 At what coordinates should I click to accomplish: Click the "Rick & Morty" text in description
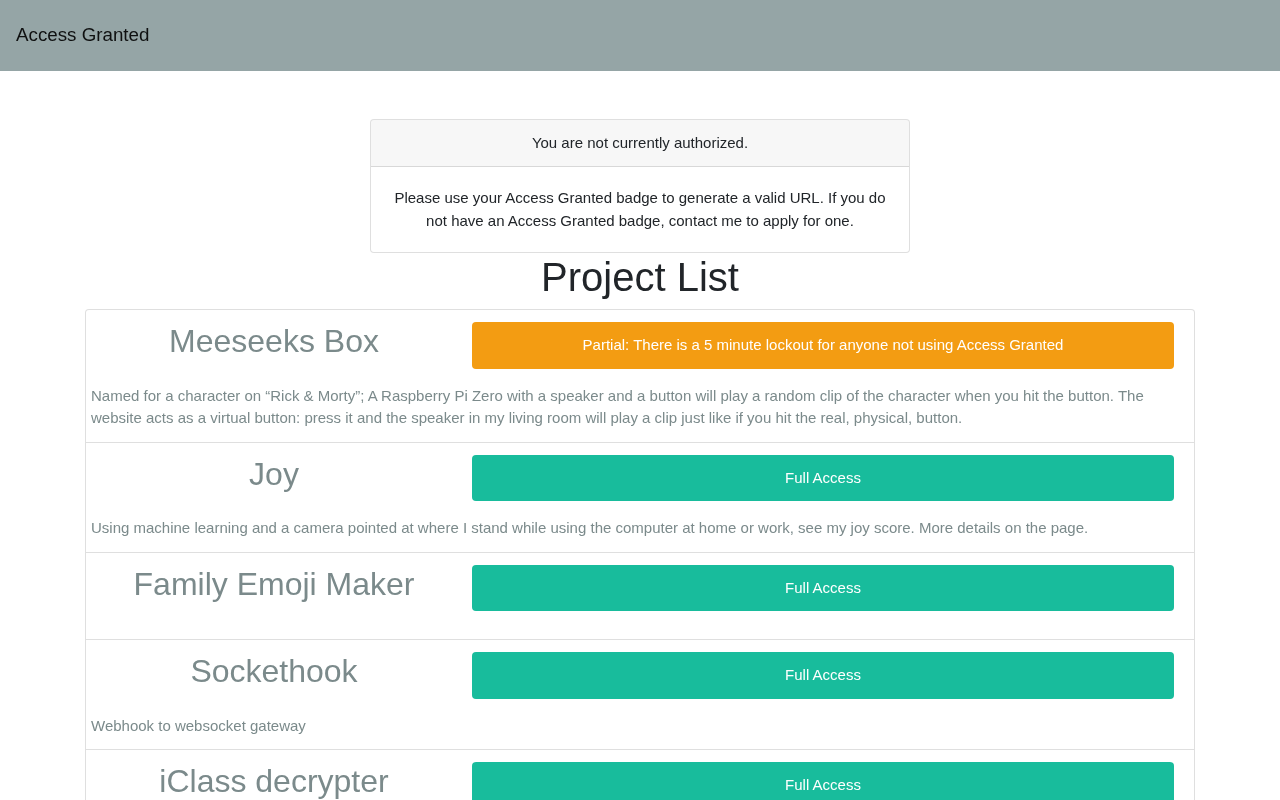(313, 396)
